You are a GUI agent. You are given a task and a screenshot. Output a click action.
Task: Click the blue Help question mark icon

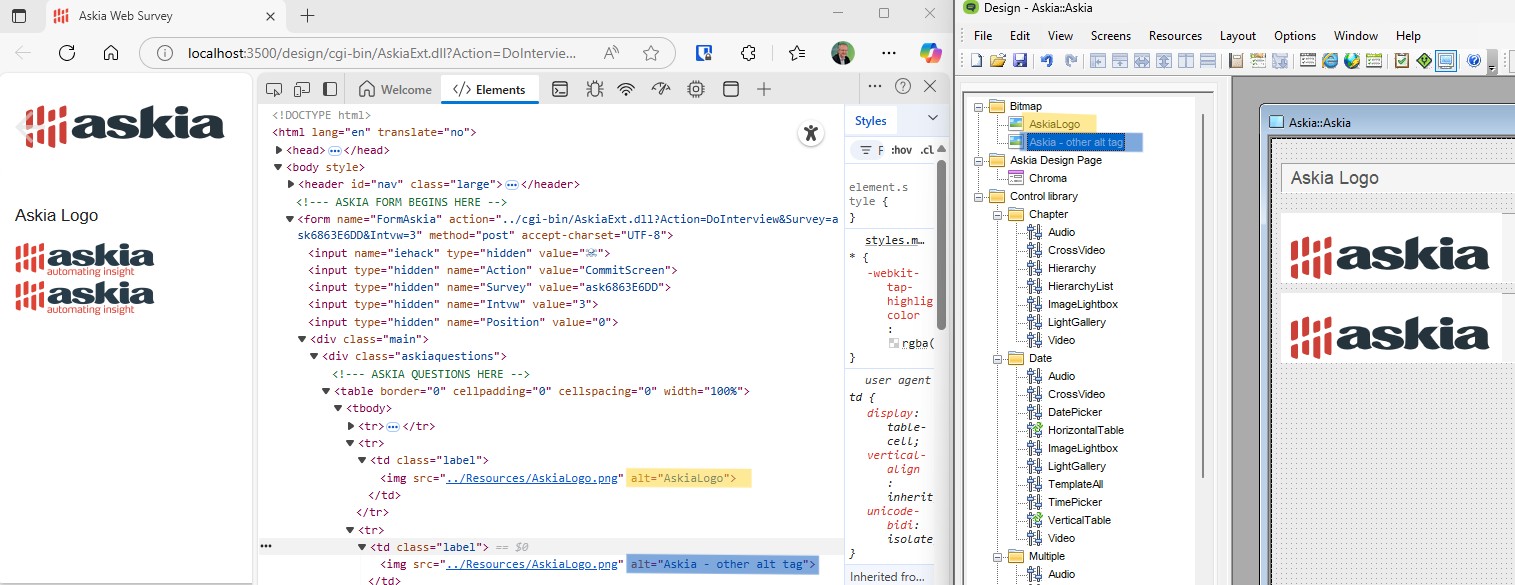point(1474,61)
